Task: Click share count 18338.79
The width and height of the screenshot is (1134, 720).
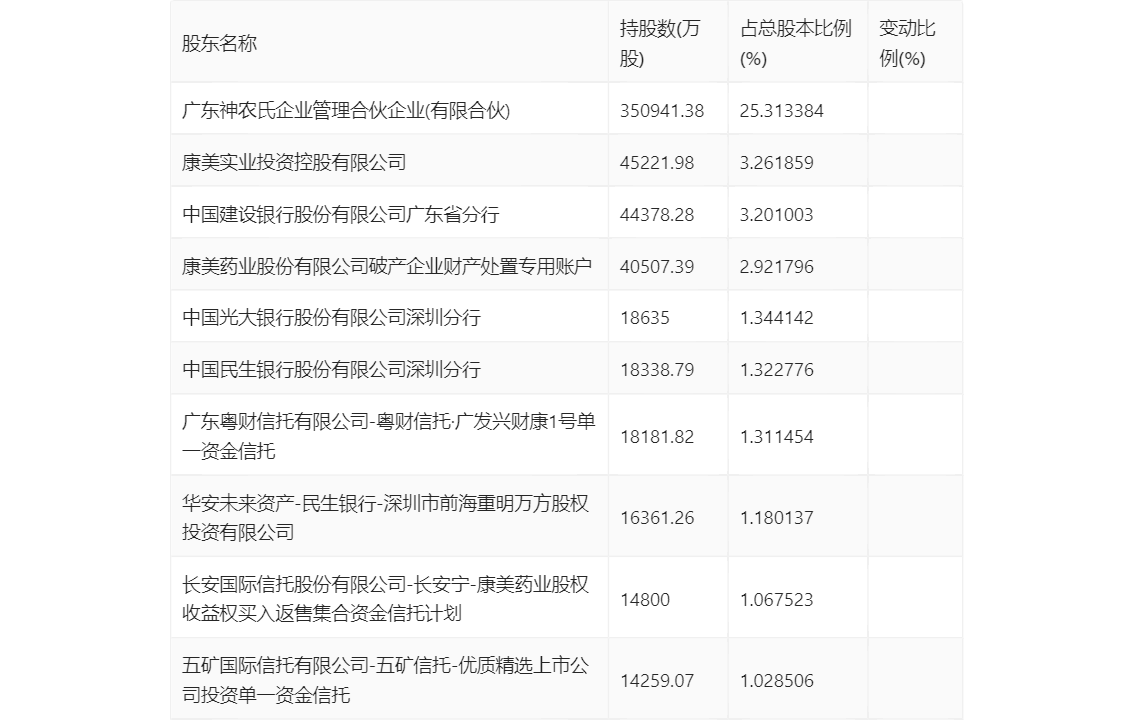Action: click(657, 370)
